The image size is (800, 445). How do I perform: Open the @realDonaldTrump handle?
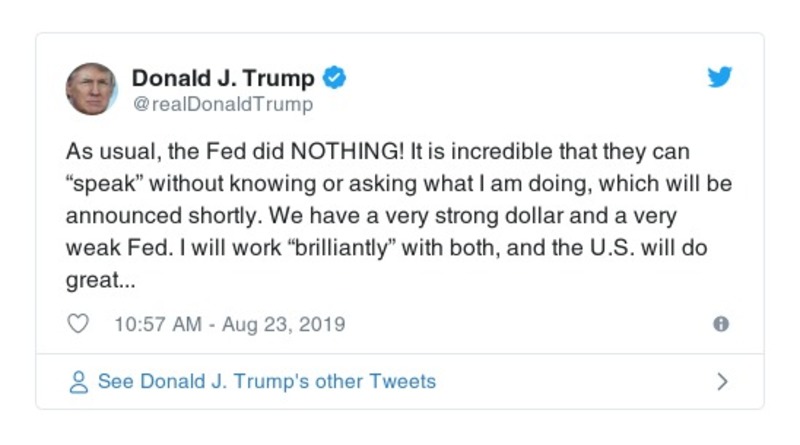[222, 104]
